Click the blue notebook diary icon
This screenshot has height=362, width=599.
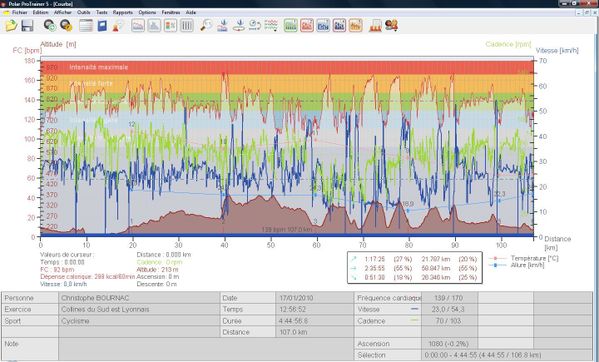click(x=102, y=26)
